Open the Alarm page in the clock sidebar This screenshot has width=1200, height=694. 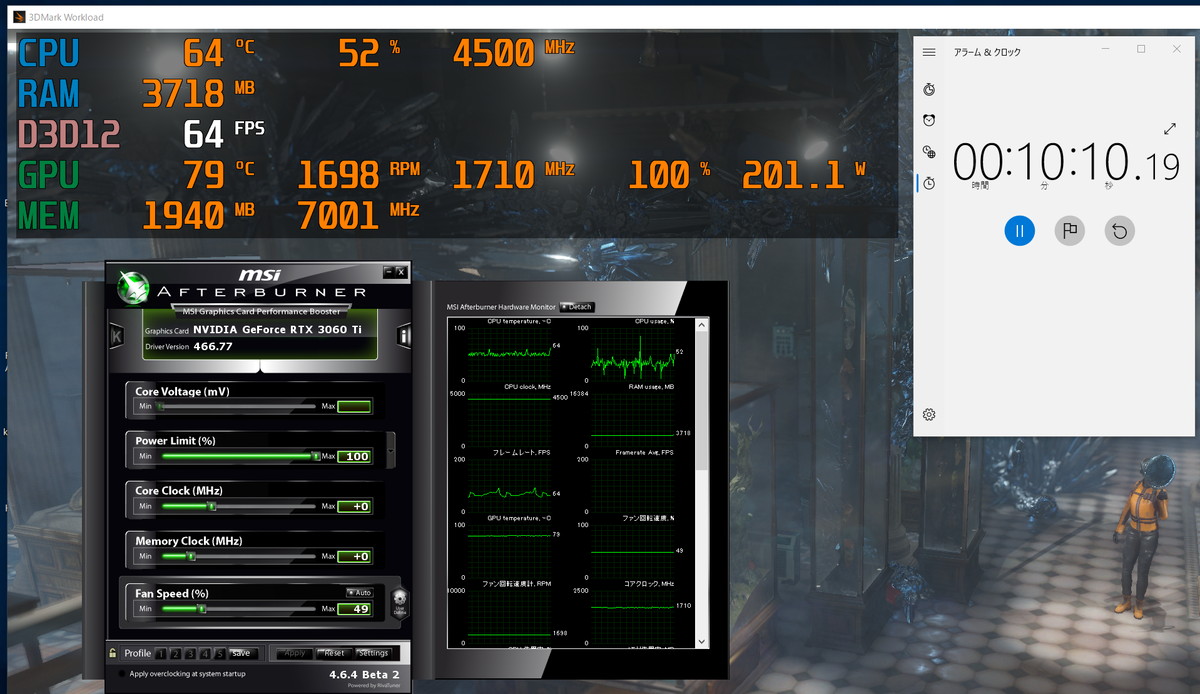coord(929,121)
